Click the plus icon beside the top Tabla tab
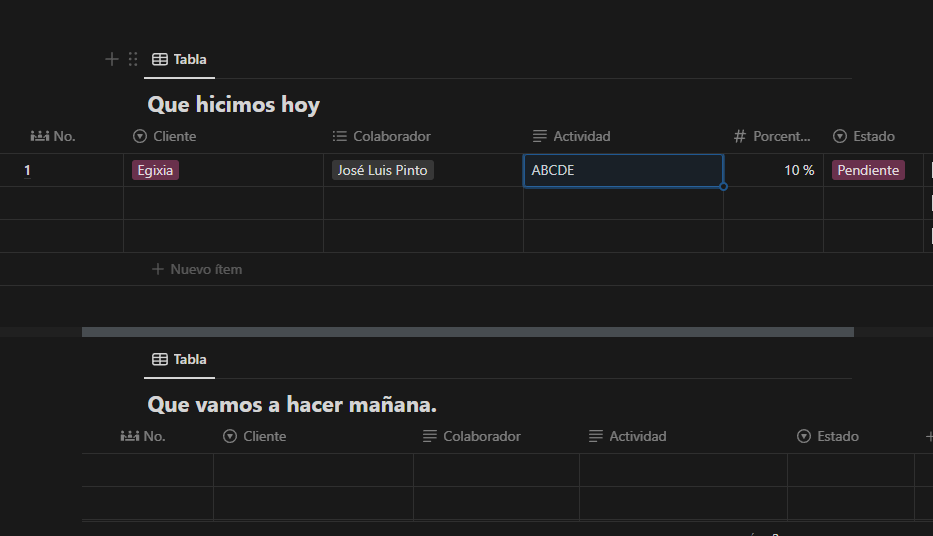Viewport: 933px width, 536px height. [x=112, y=59]
